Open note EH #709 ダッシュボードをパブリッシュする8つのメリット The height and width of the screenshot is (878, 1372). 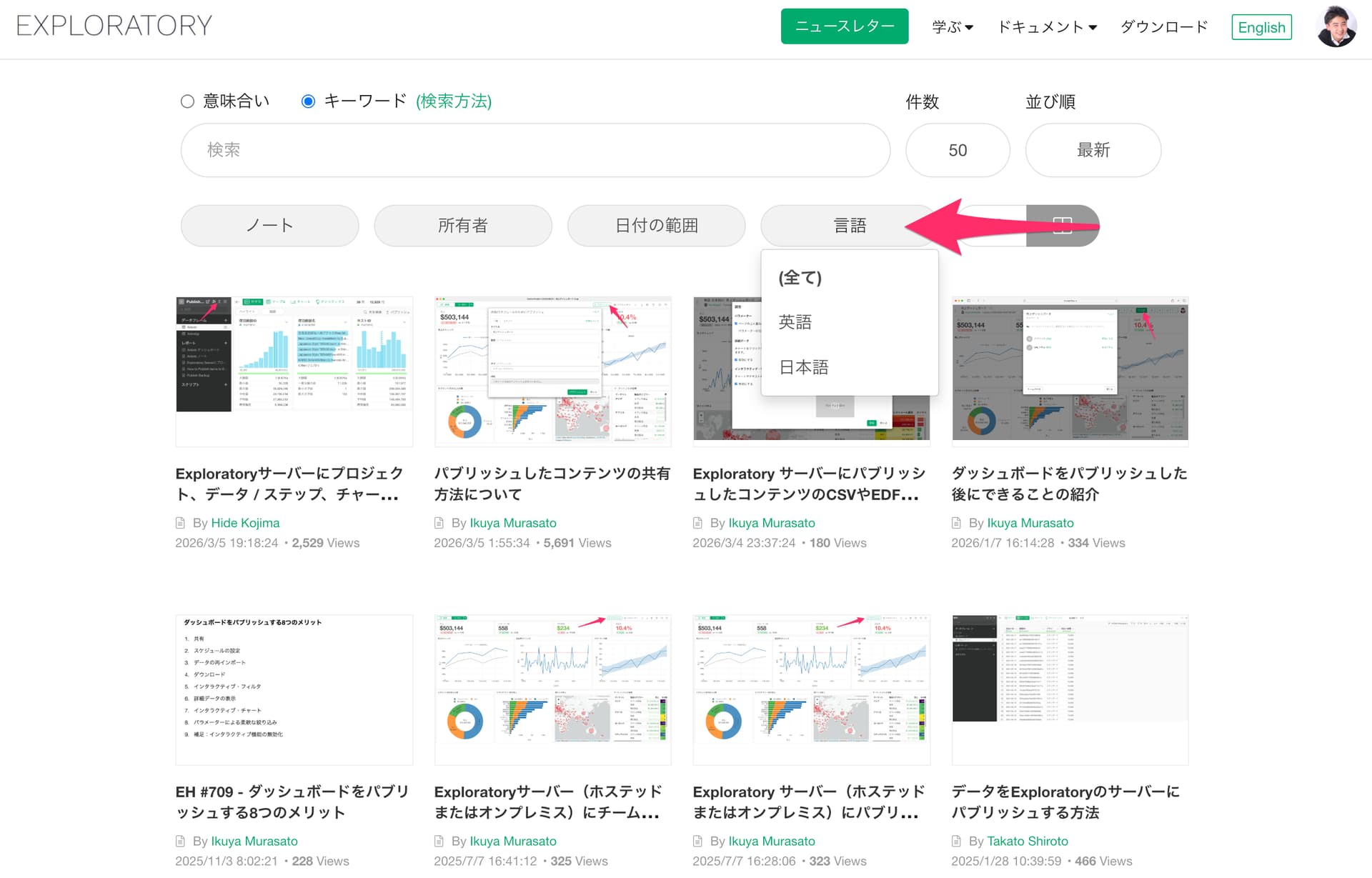293,802
